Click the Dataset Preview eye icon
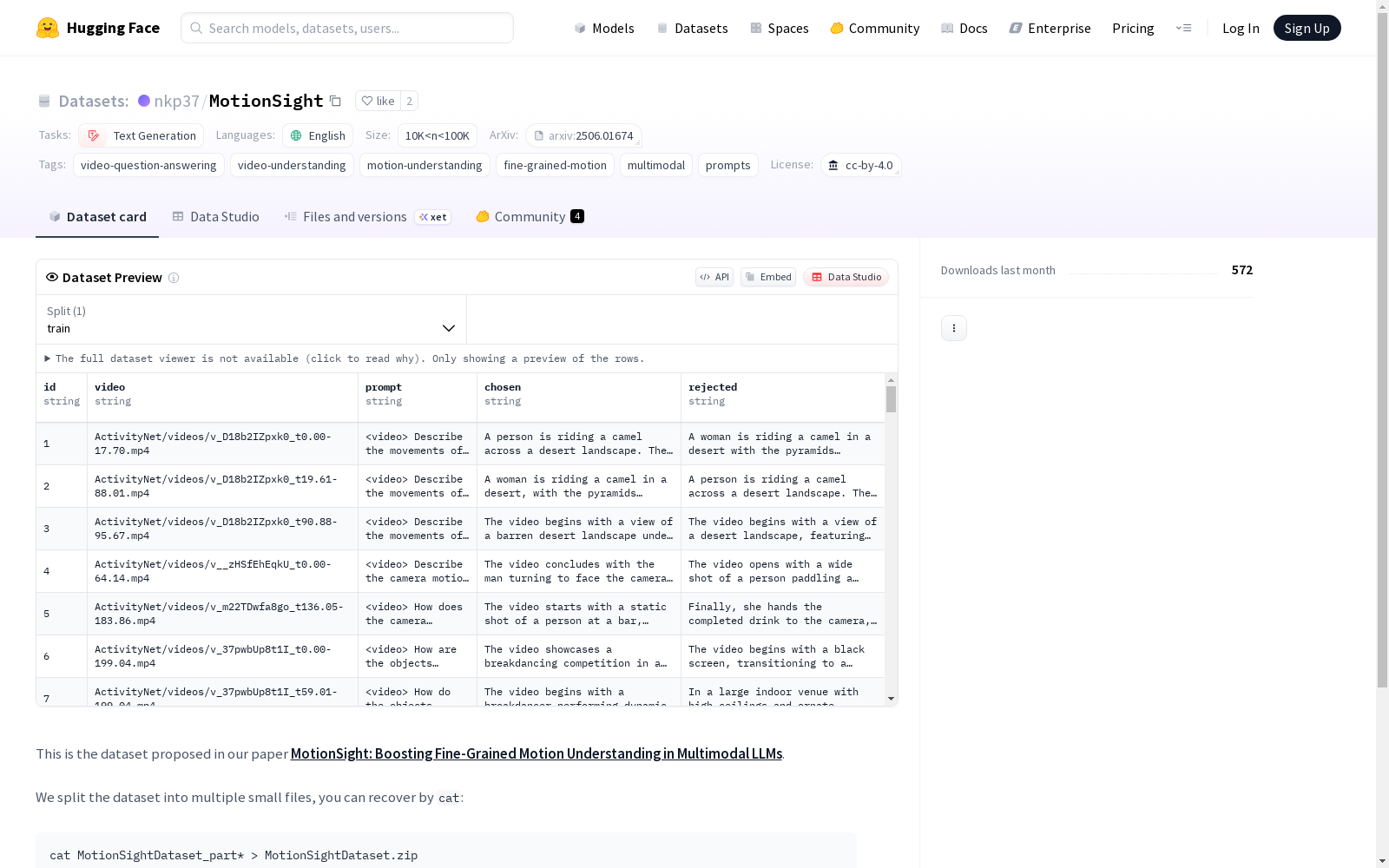This screenshot has height=868, width=1389. click(x=52, y=277)
